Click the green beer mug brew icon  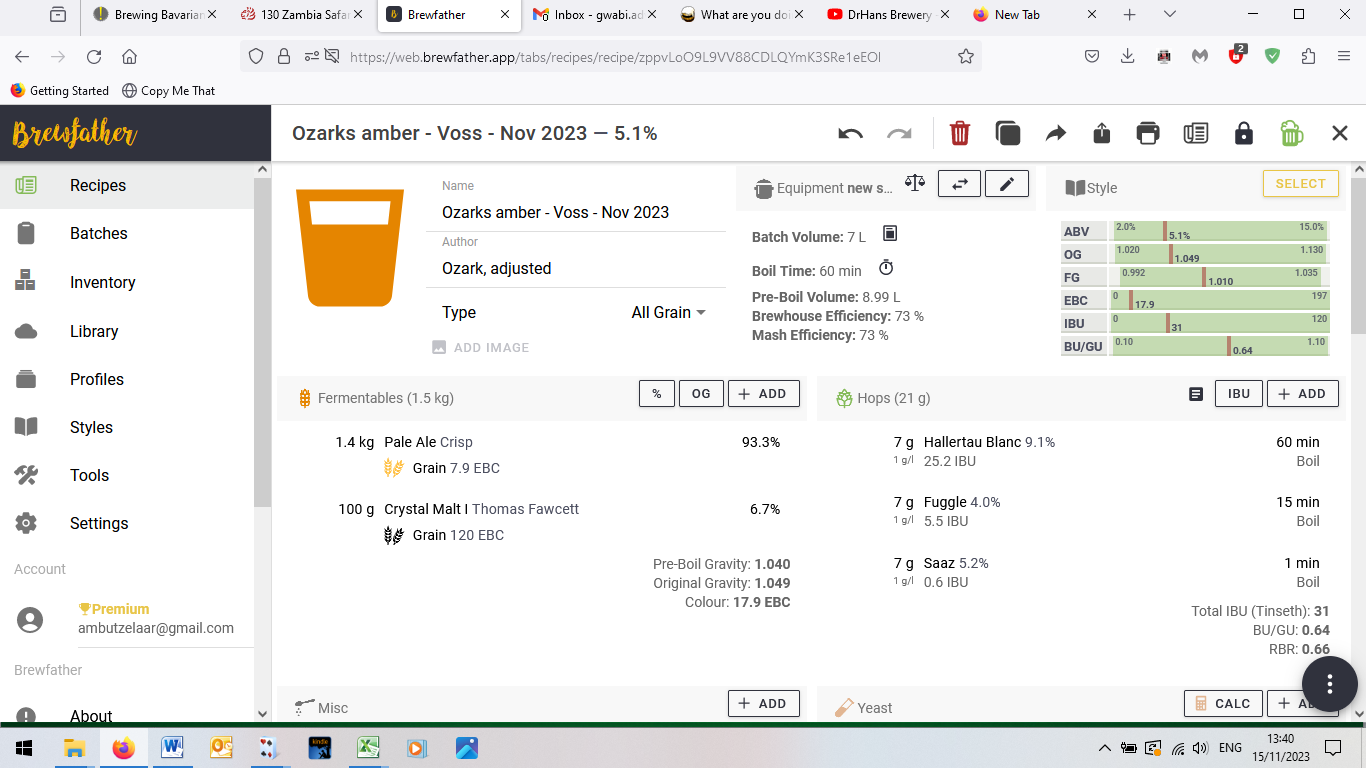pyautogui.click(x=1291, y=133)
